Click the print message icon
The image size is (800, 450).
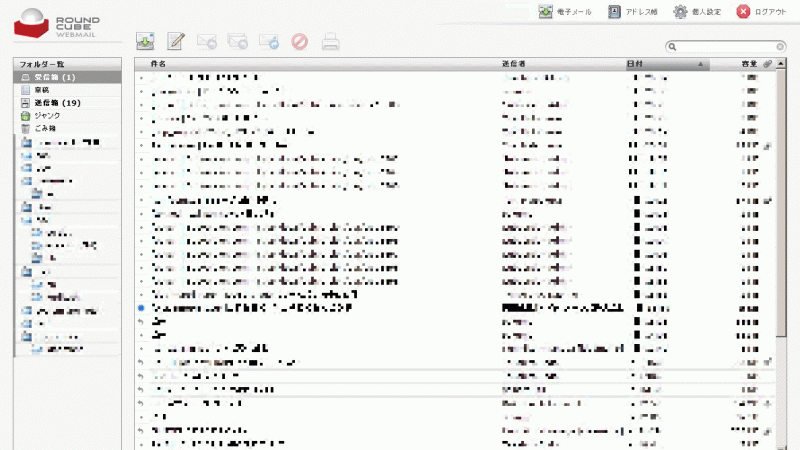pyautogui.click(x=330, y=41)
